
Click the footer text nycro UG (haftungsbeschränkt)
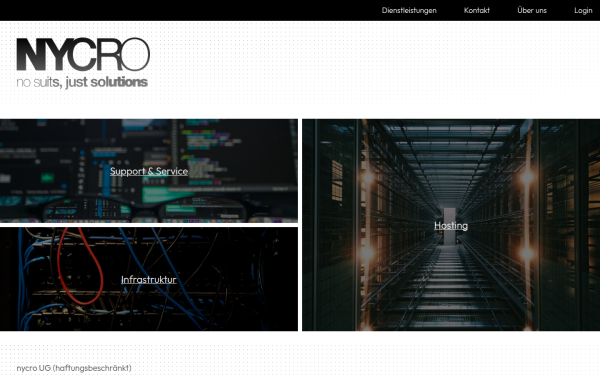[x=74, y=368]
